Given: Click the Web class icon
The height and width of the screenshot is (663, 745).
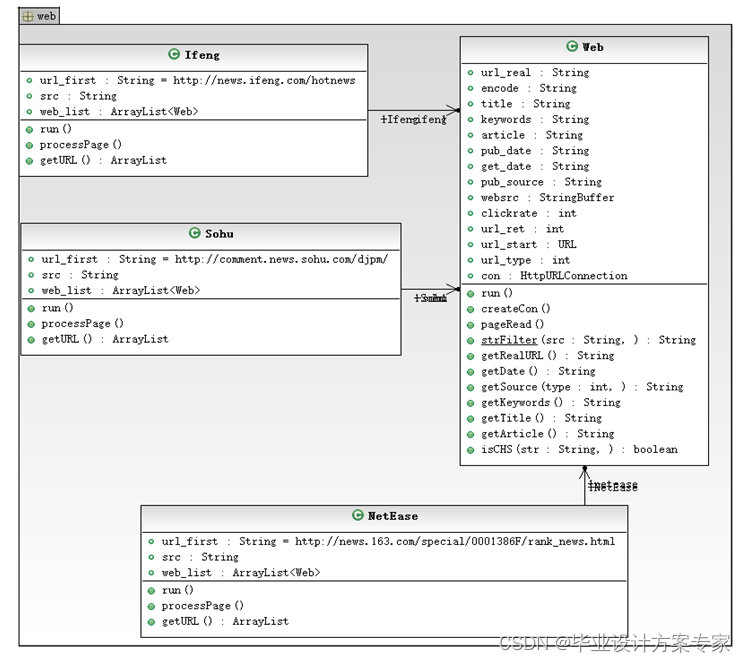Looking at the screenshot, I should pos(572,46).
